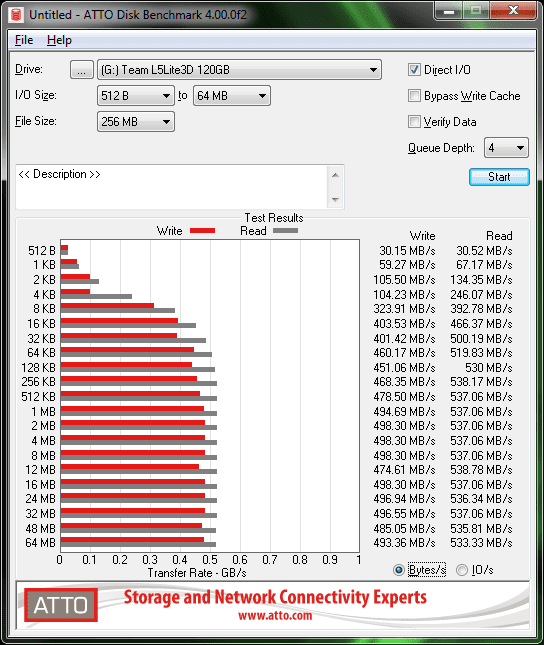Screen dimensions: 544x645
Task: Click inside the Description text box
Action: pyautogui.click(x=172, y=187)
